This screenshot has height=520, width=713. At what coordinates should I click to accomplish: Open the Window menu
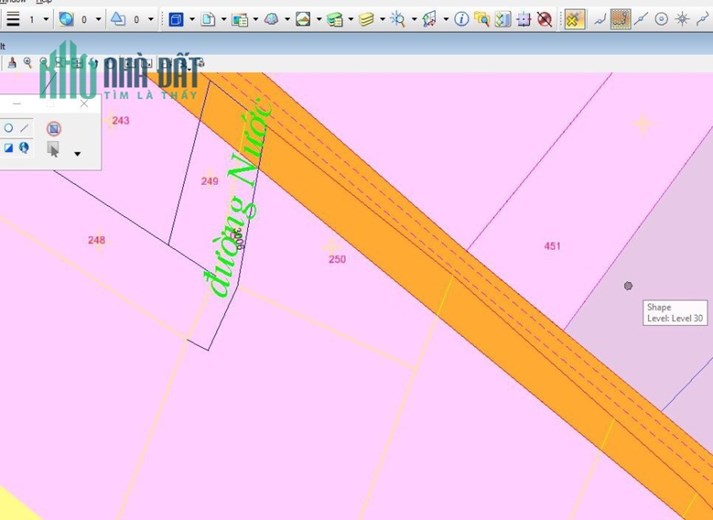tap(13, 1)
